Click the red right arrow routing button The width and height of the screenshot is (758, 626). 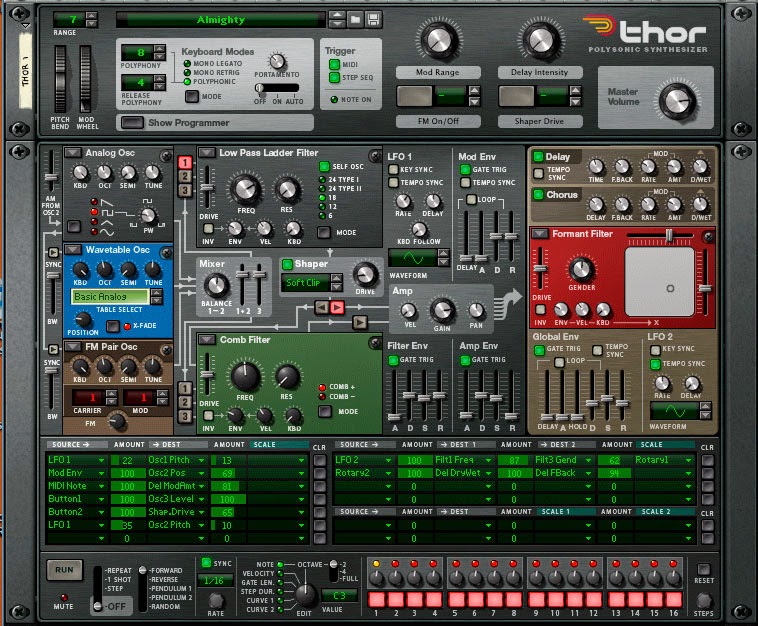[x=337, y=307]
